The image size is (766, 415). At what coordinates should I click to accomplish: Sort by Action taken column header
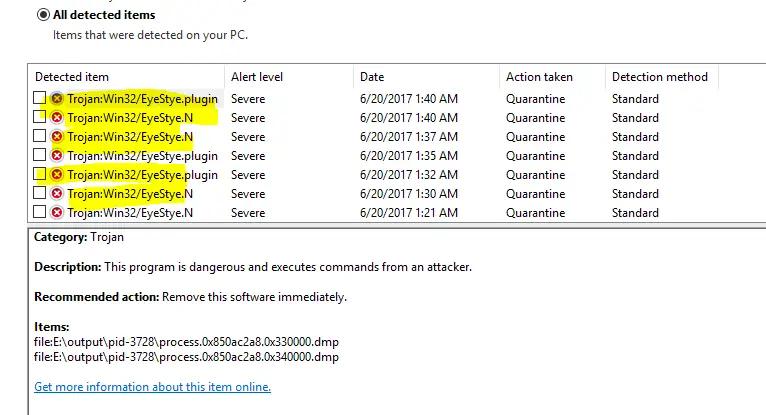pyautogui.click(x=539, y=77)
